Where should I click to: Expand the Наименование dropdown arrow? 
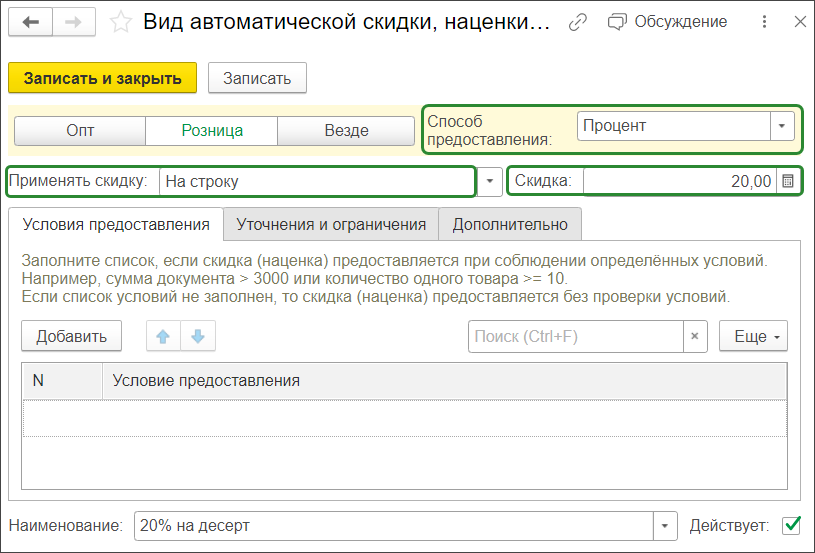(x=665, y=526)
